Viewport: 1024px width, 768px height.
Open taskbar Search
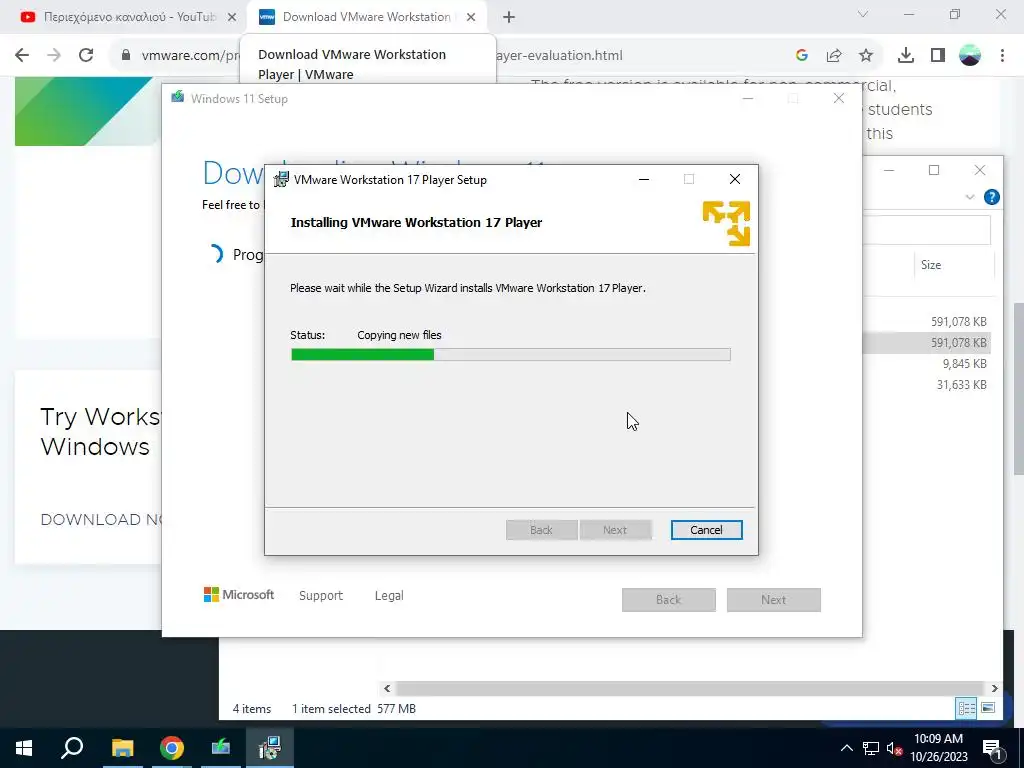coord(72,748)
